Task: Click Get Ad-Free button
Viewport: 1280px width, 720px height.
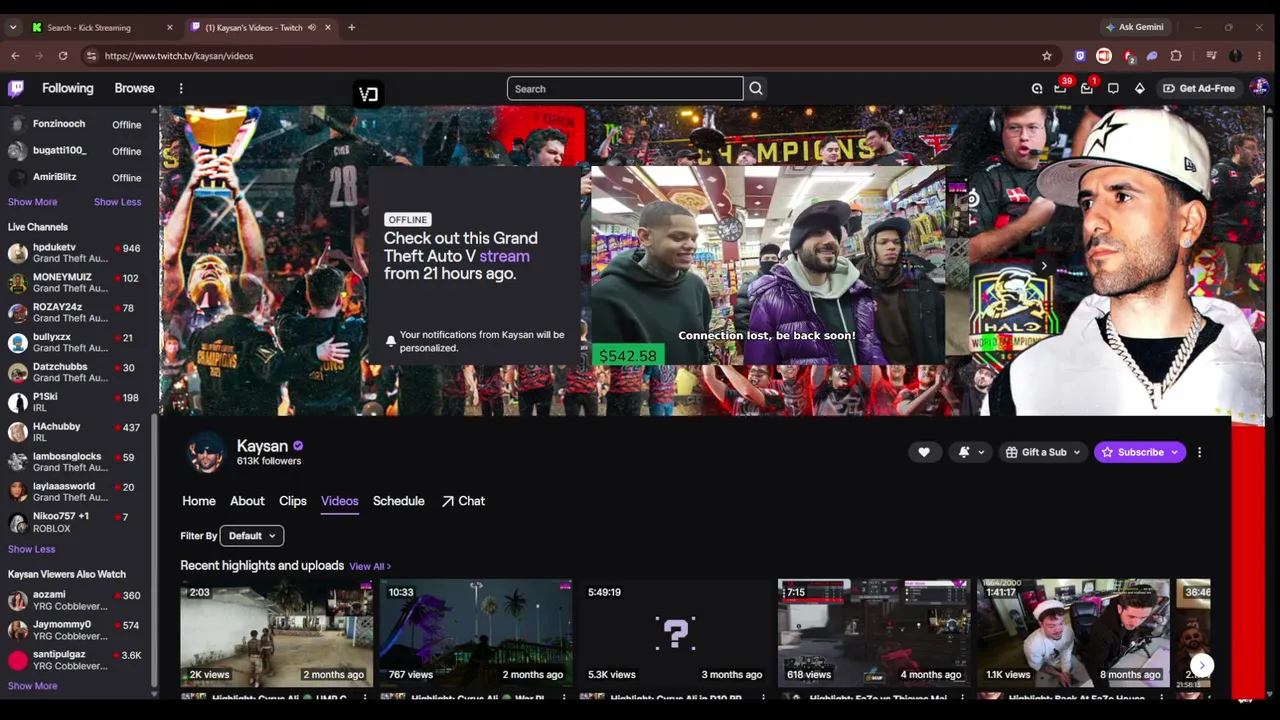Action: (1198, 88)
